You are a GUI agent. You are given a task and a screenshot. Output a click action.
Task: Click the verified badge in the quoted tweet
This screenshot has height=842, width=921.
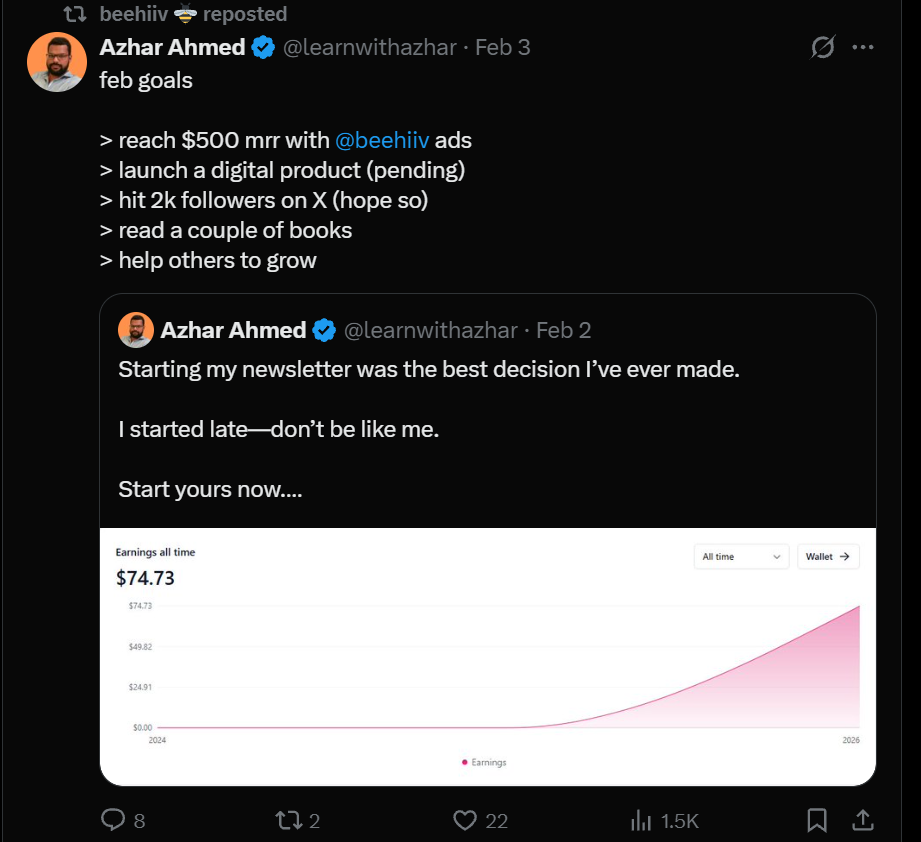click(x=323, y=330)
